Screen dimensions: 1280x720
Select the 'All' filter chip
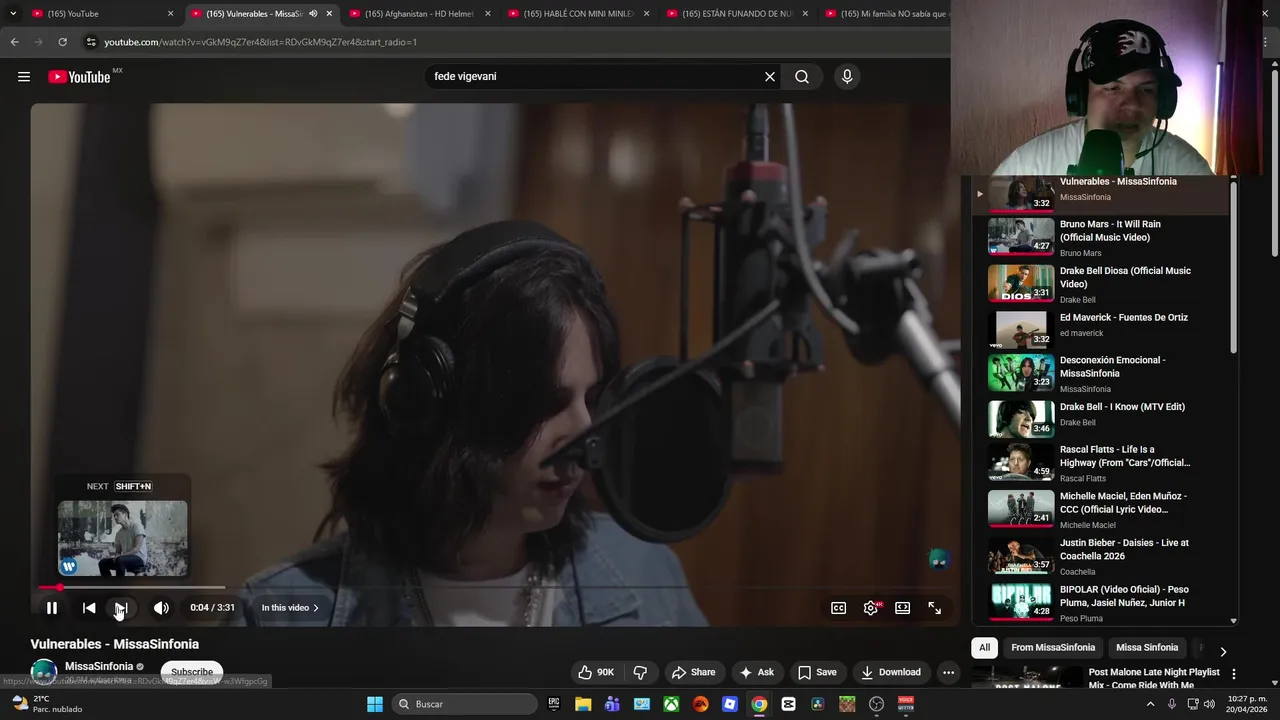click(x=984, y=647)
